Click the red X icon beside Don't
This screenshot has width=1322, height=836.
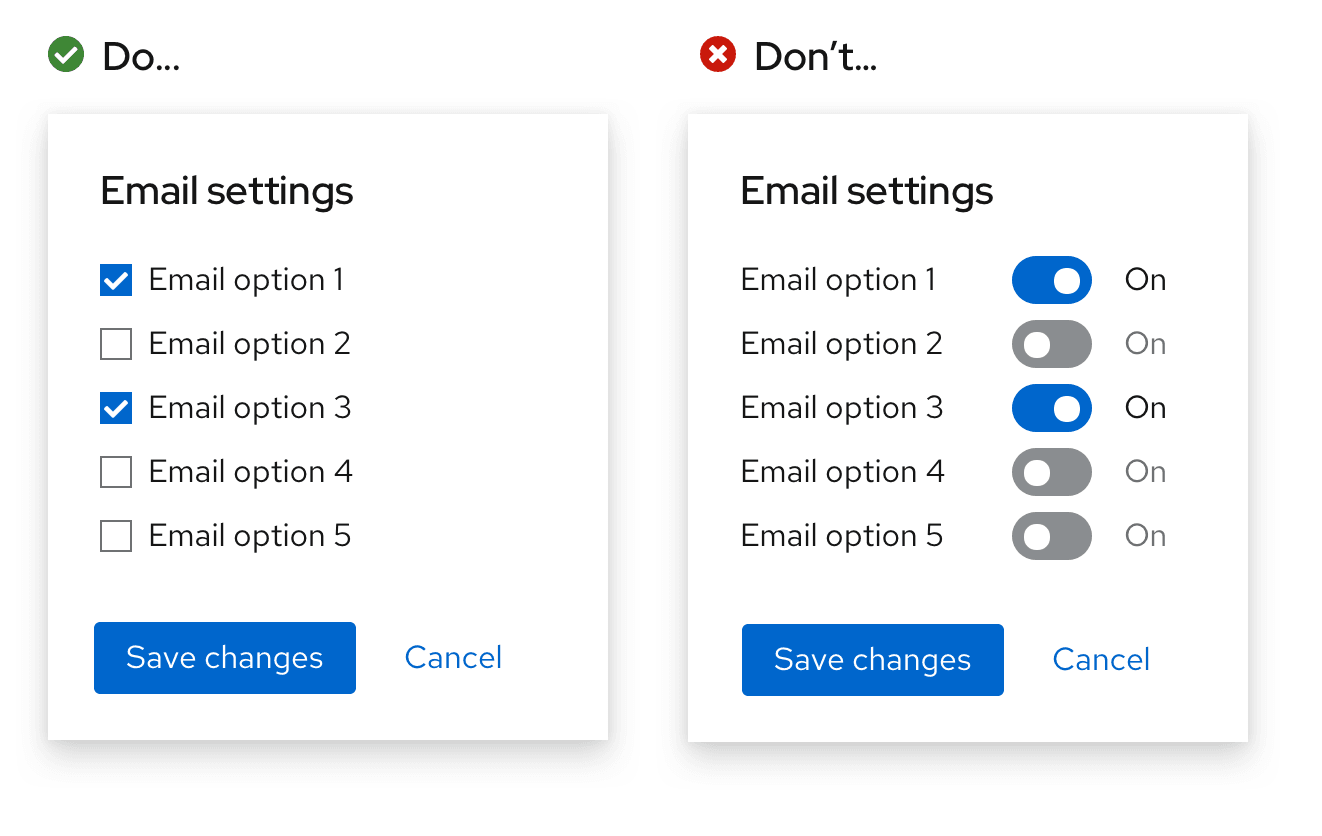coord(718,55)
